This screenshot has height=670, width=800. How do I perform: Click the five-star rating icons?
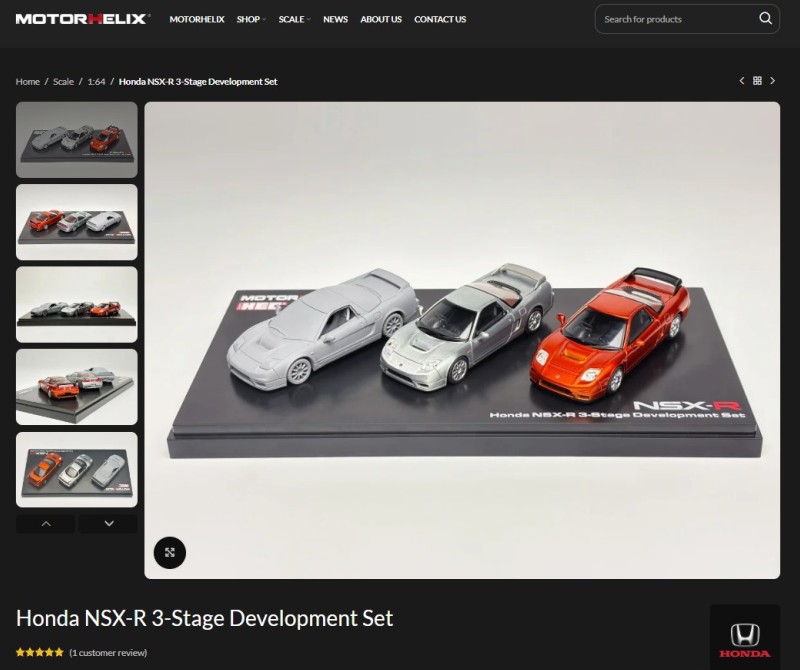coord(39,653)
